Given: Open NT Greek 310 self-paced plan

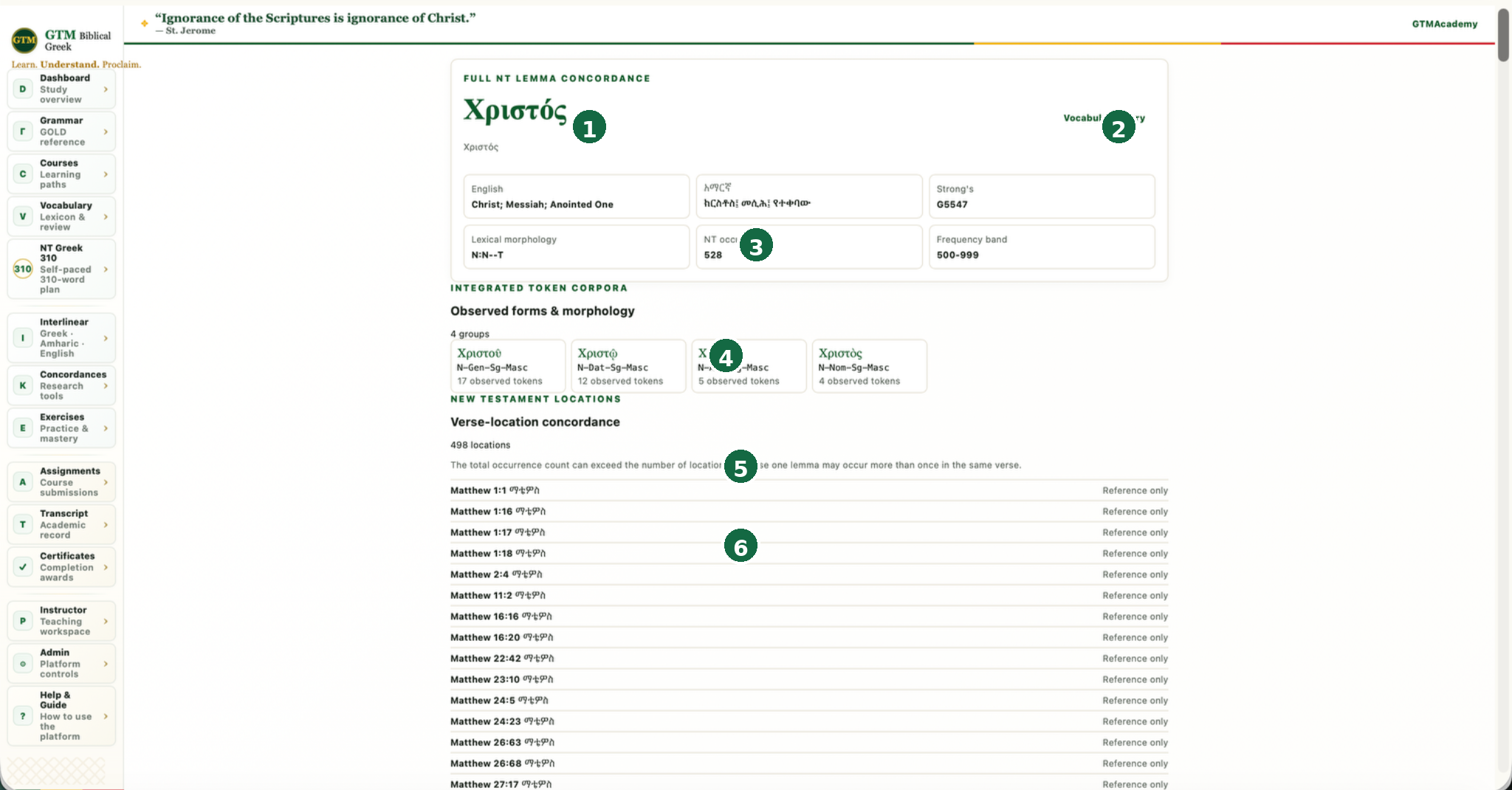Looking at the screenshot, I should 61,269.
